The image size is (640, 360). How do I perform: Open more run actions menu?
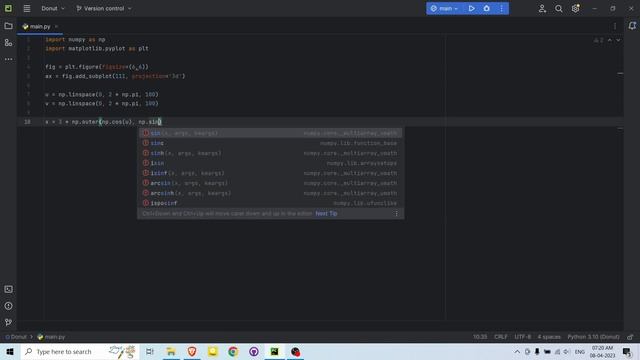[502, 8]
